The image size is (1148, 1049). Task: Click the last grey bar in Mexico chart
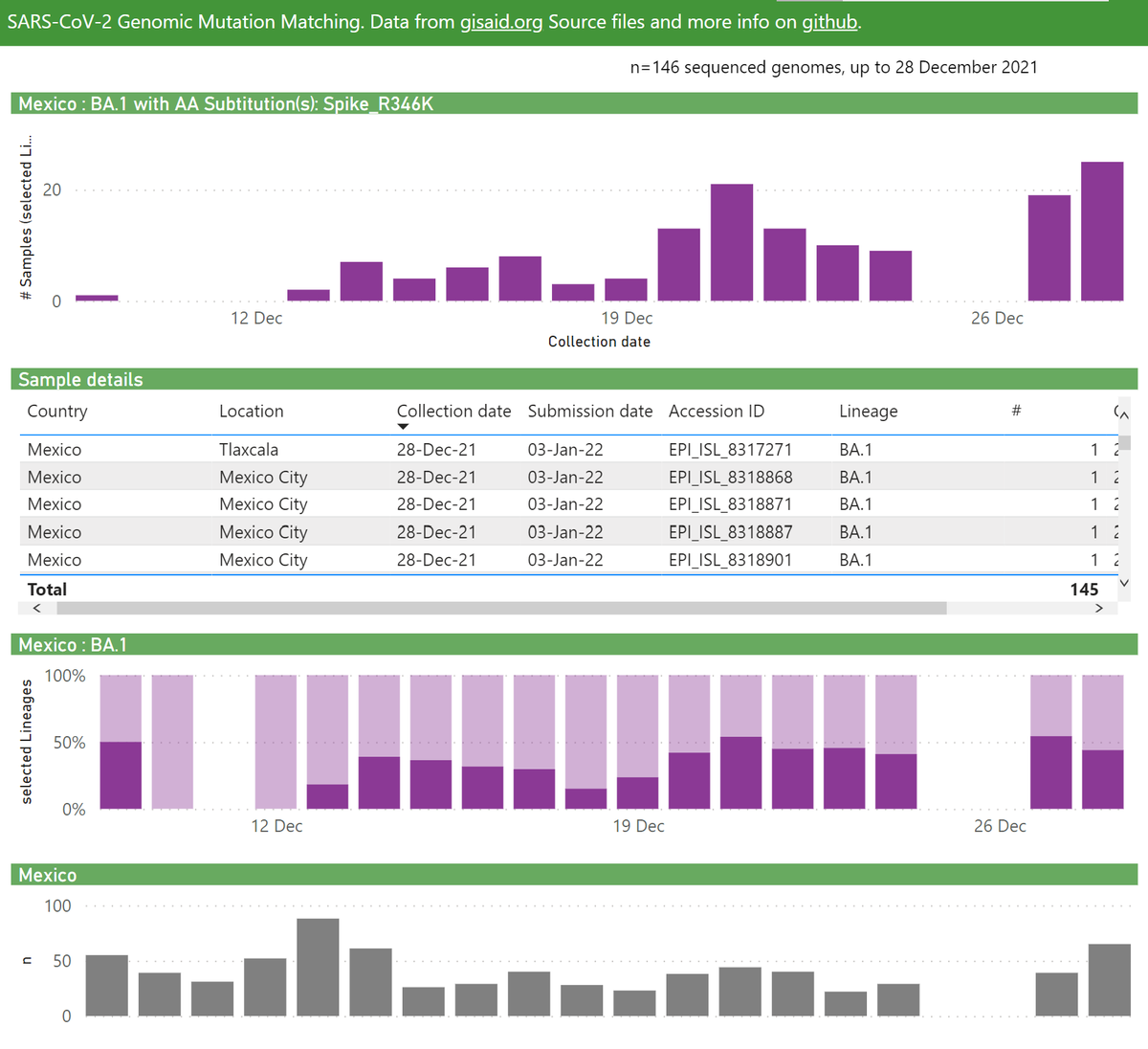pos(1110,980)
